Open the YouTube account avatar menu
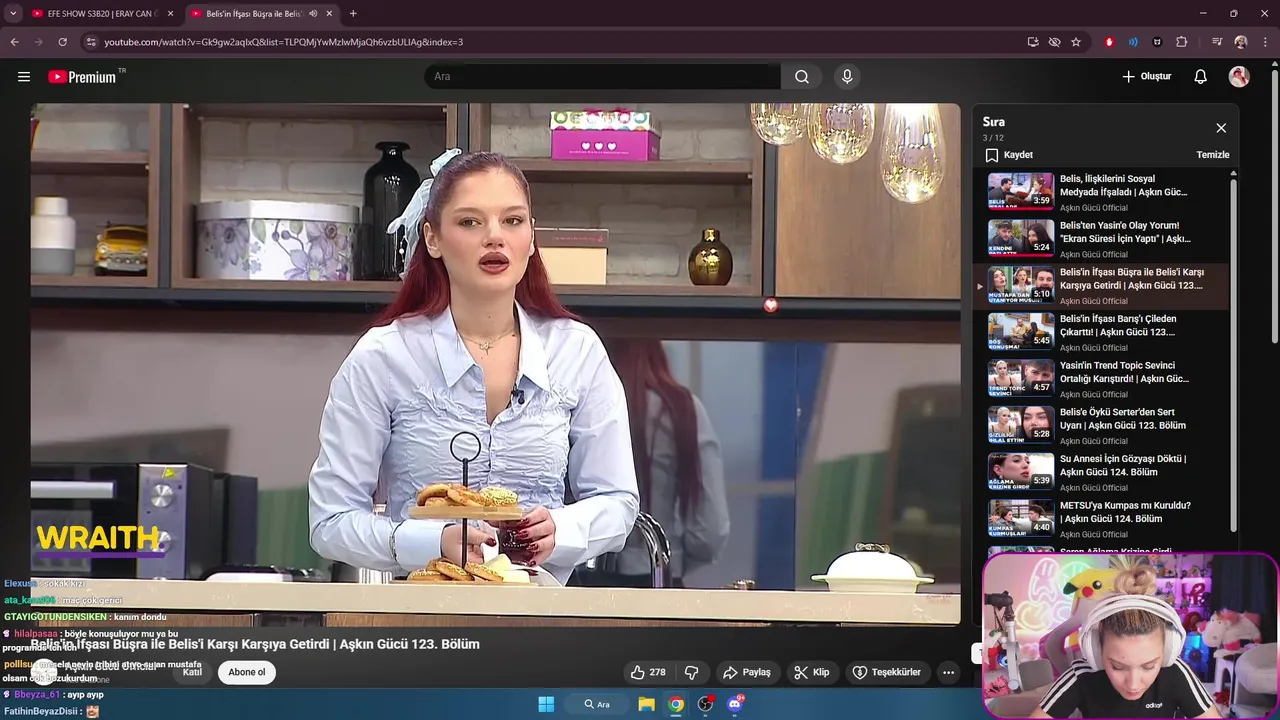Viewport: 1280px width, 720px height. [1239, 76]
